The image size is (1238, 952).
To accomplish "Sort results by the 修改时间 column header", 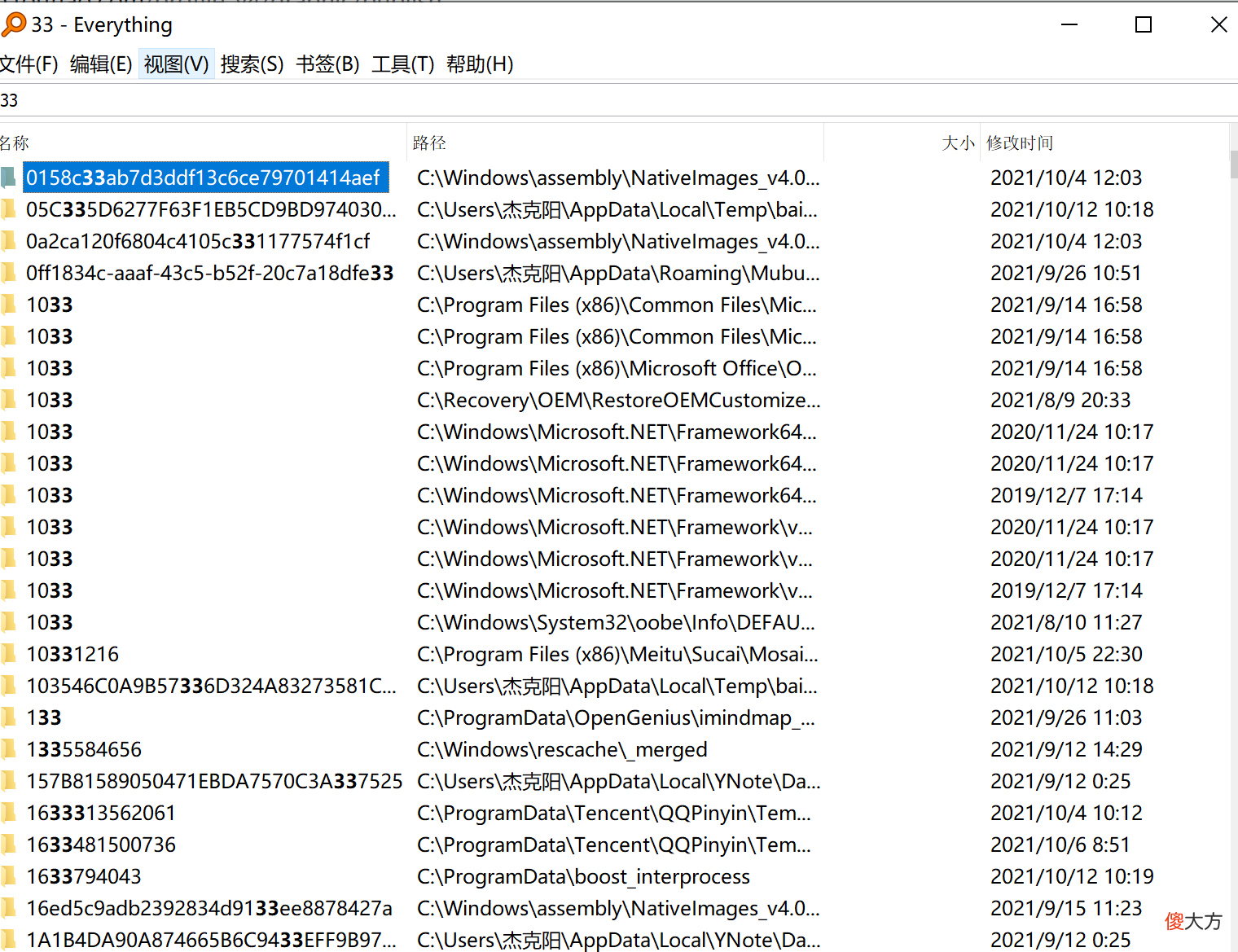I will 1104,143.
